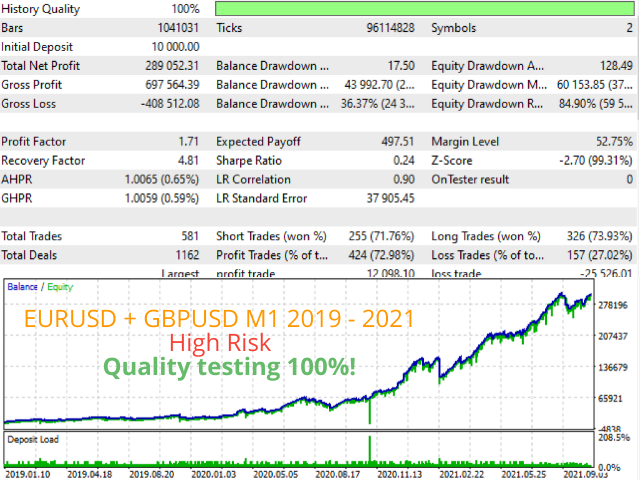Select the Recovery Factor value 4.81

click(188, 160)
